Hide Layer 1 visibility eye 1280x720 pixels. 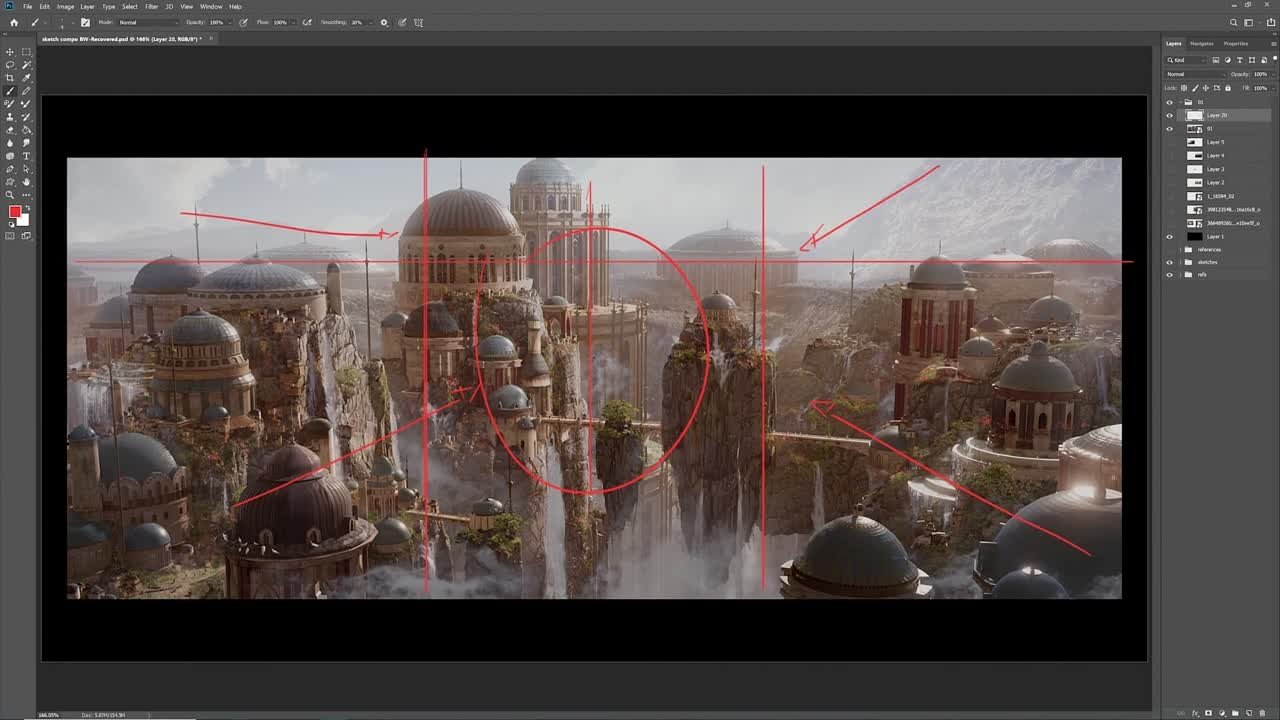coord(1170,237)
